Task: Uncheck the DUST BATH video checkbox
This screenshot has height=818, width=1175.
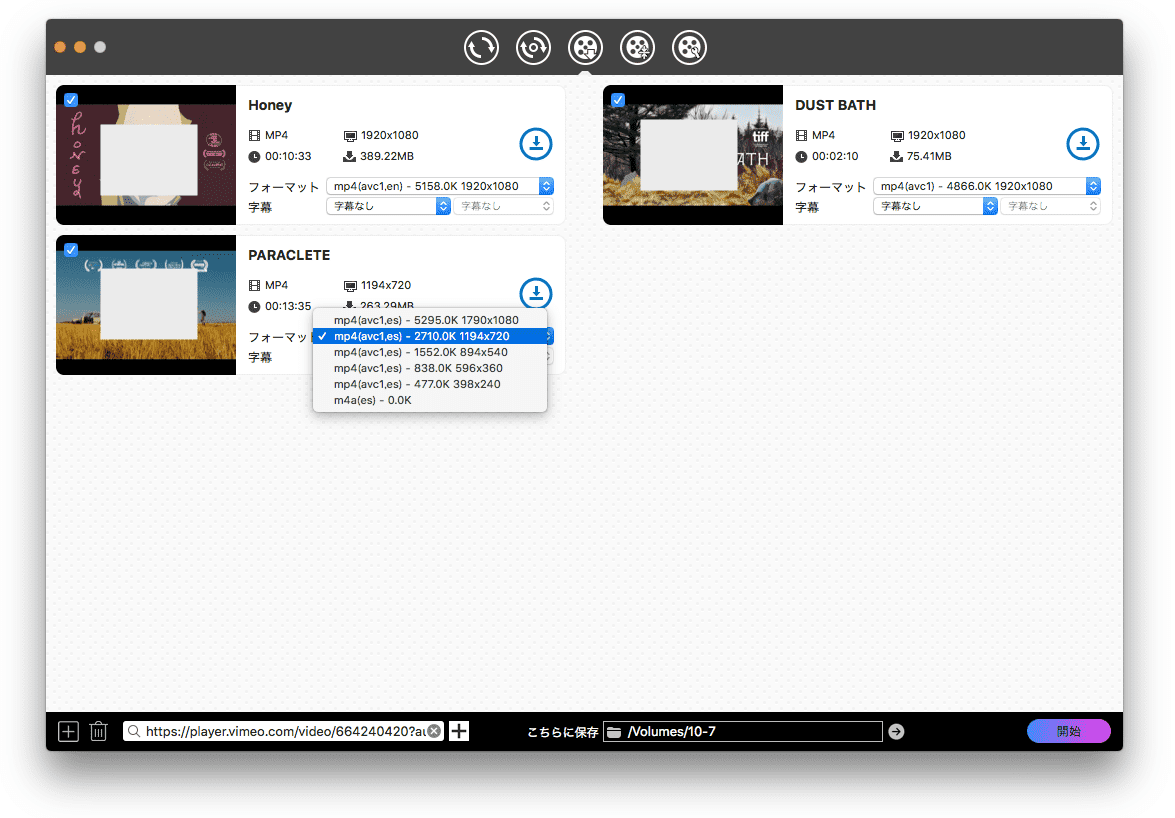Action: (618, 100)
